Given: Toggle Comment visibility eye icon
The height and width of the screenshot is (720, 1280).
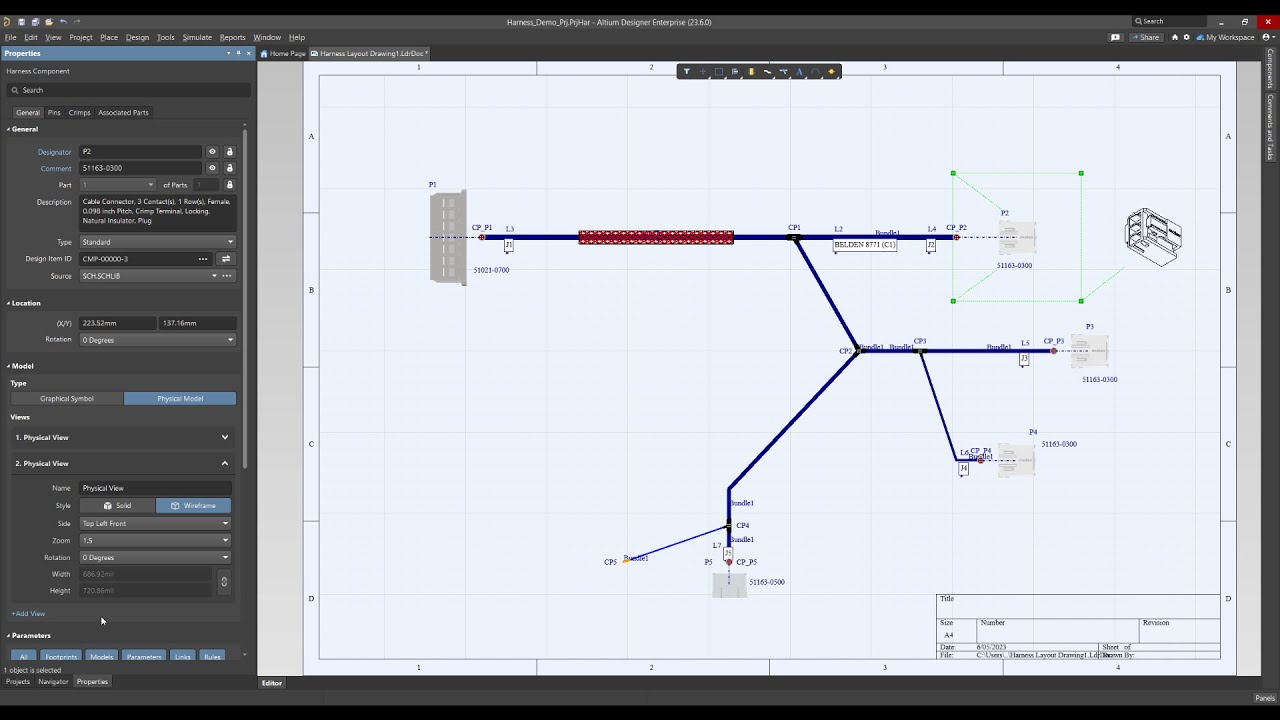Looking at the screenshot, I should coord(212,168).
